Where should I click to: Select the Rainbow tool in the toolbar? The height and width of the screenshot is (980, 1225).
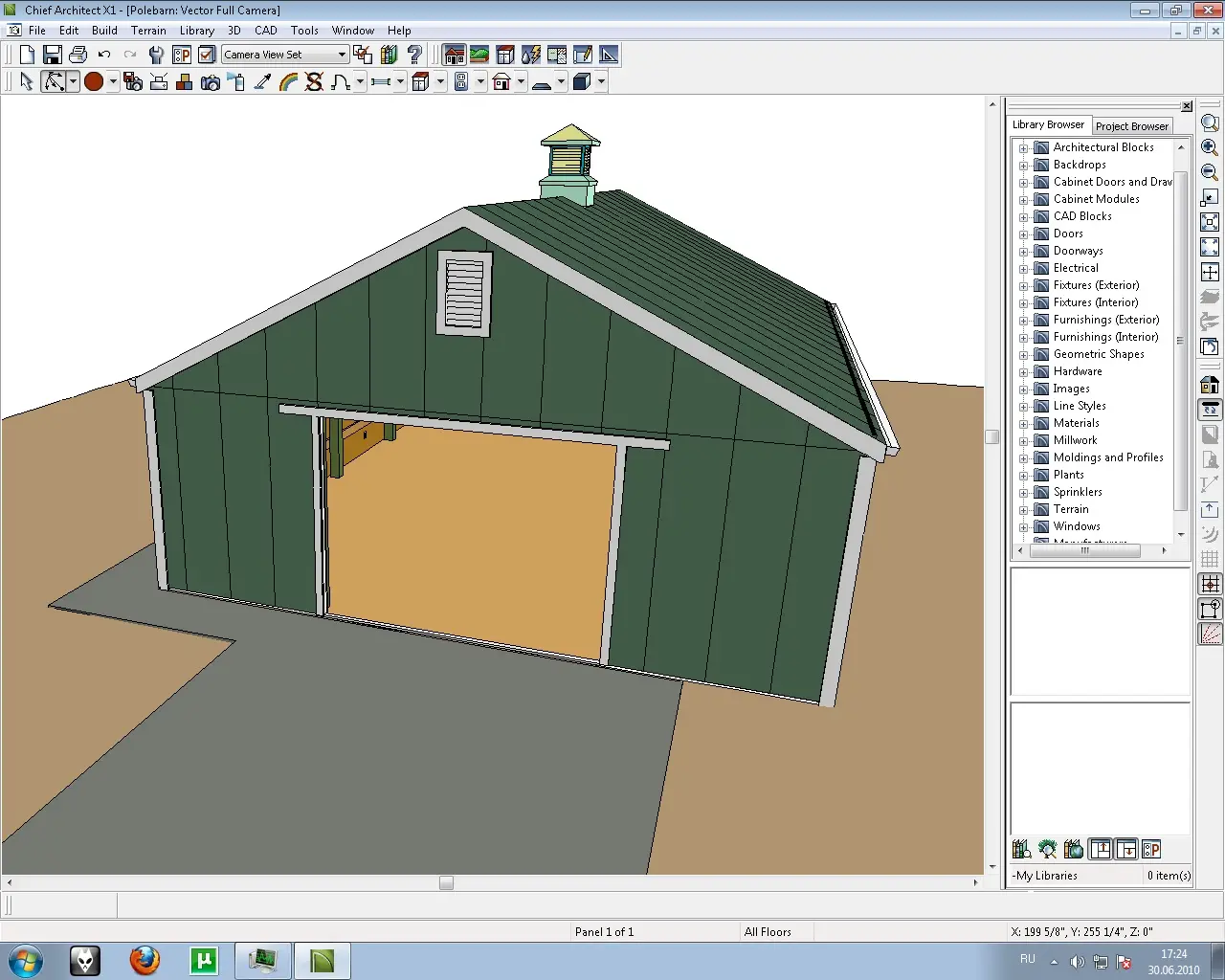coord(288,82)
